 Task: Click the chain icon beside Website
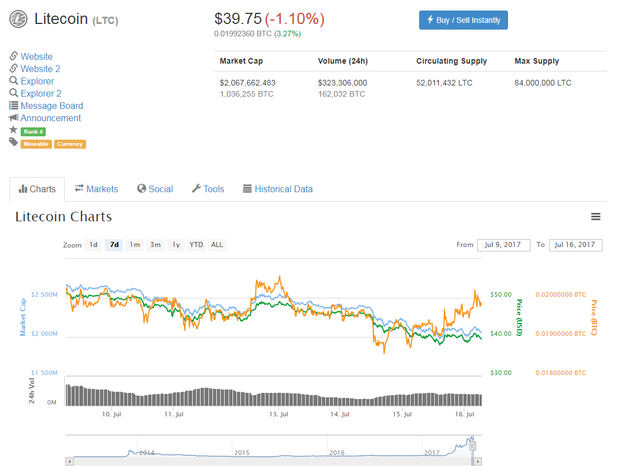tap(13, 56)
